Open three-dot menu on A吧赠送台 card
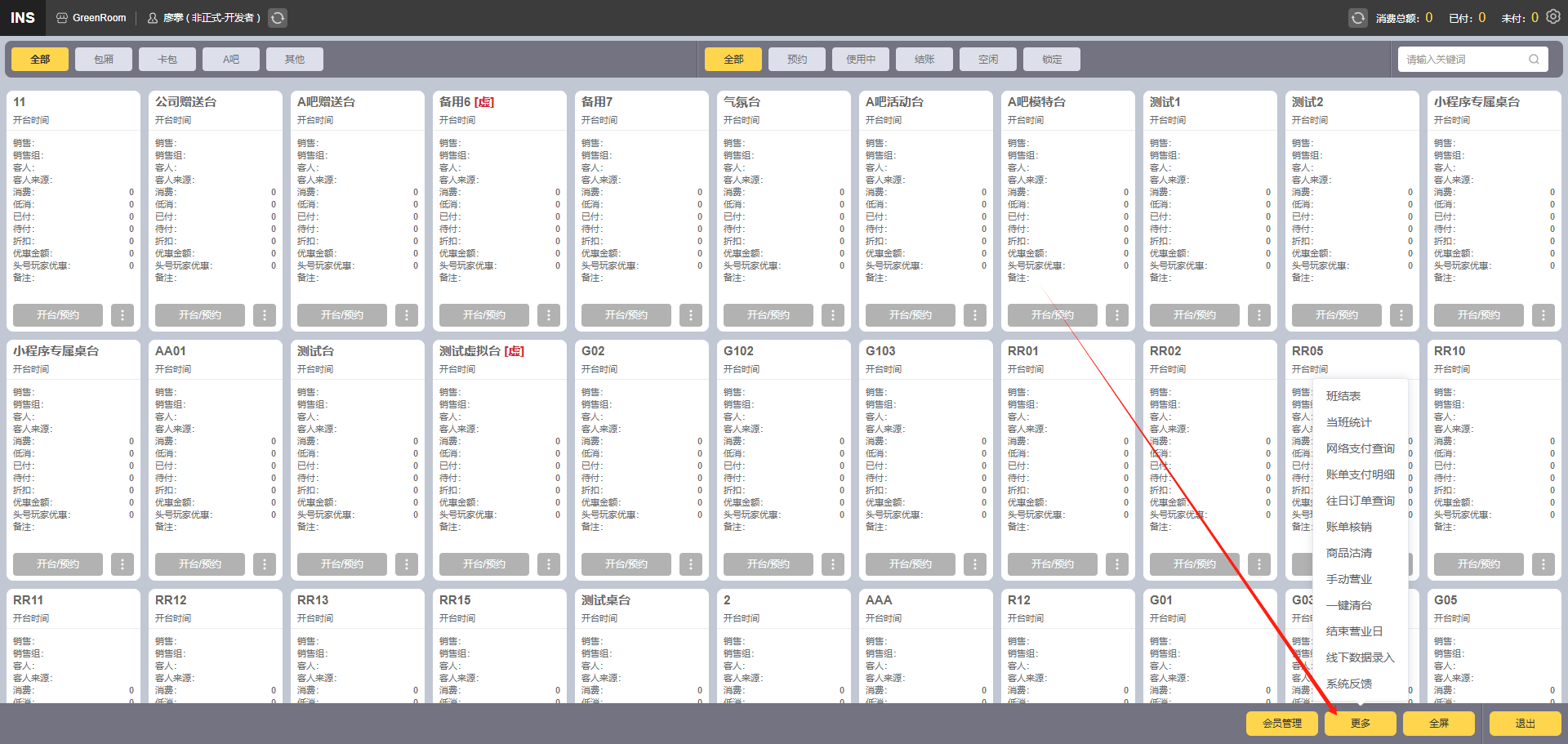Viewport: 1568px width, 744px height. [407, 315]
